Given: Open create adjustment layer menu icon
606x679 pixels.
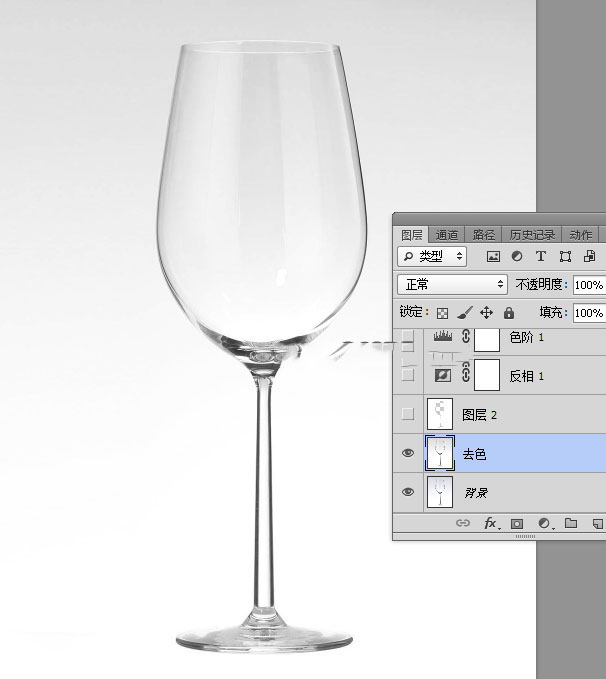Looking at the screenshot, I should point(544,524).
